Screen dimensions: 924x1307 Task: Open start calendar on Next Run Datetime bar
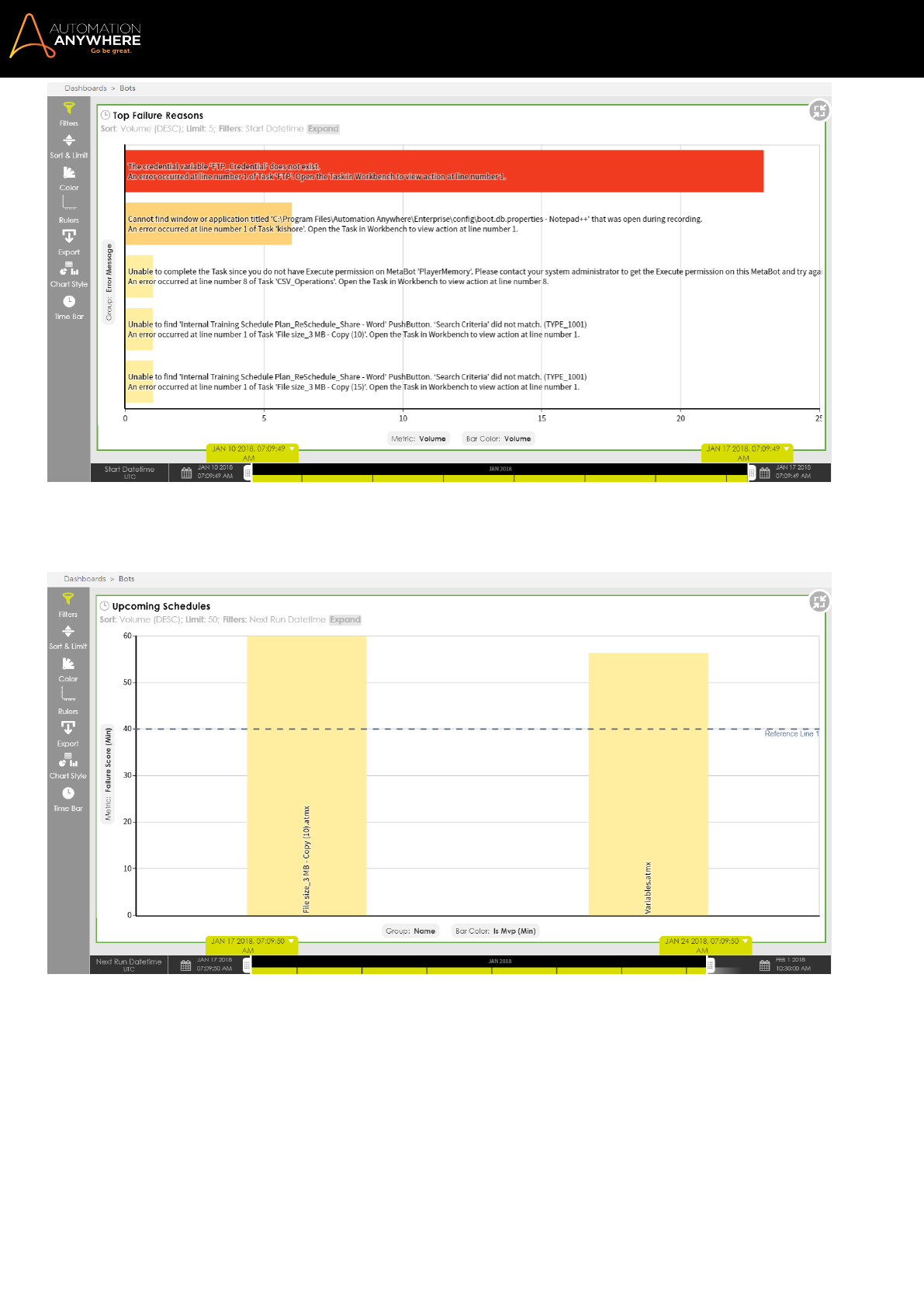pyautogui.click(x=185, y=965)
